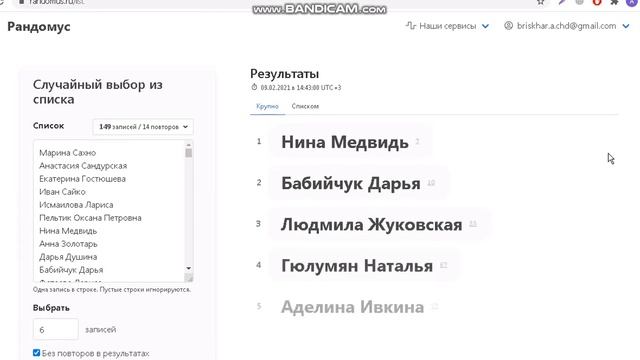Open account menu briskhar.a.chd@gmail.com

(x=567, y=26)
